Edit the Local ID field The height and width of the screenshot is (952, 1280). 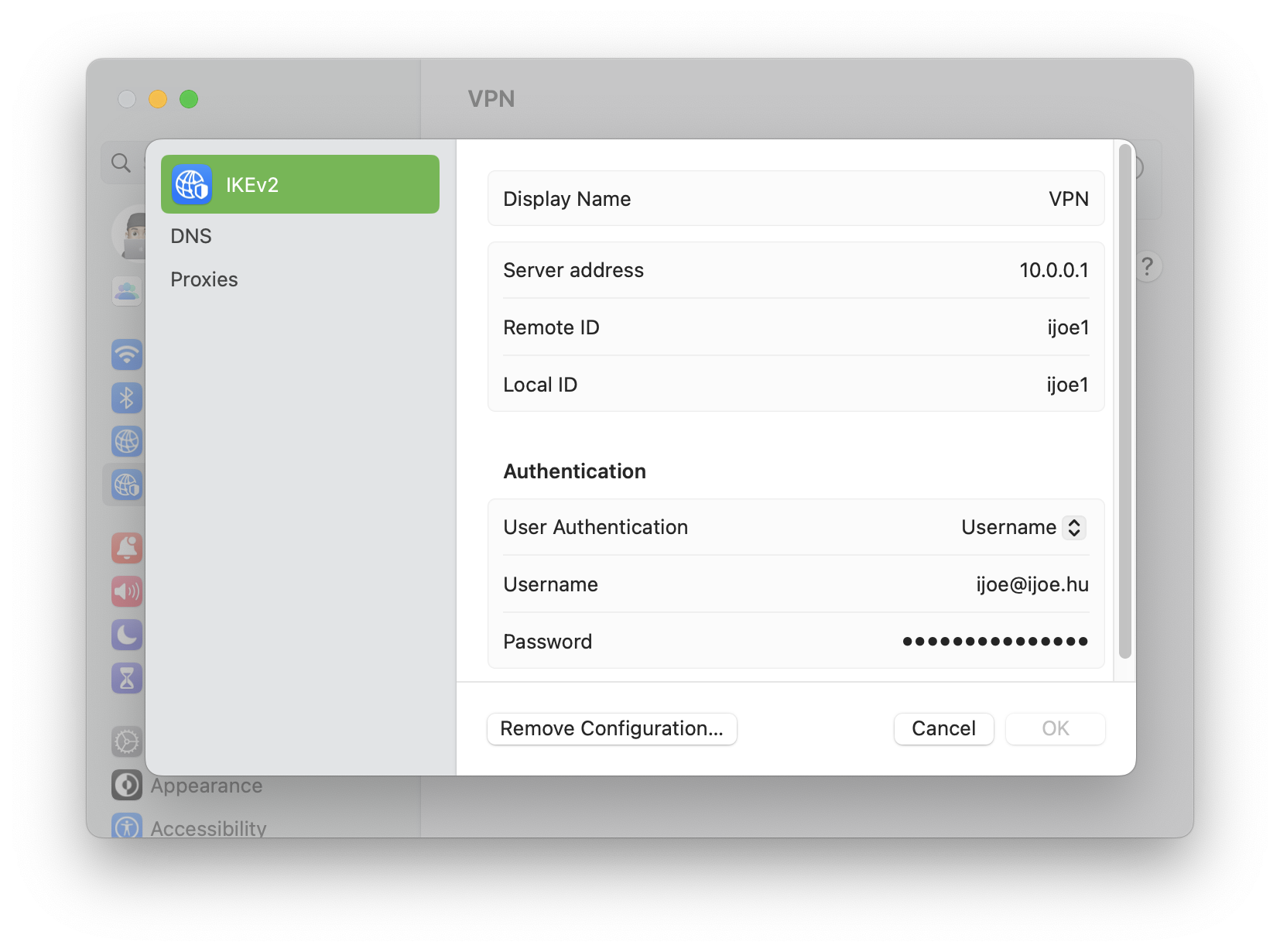point(796,385)
